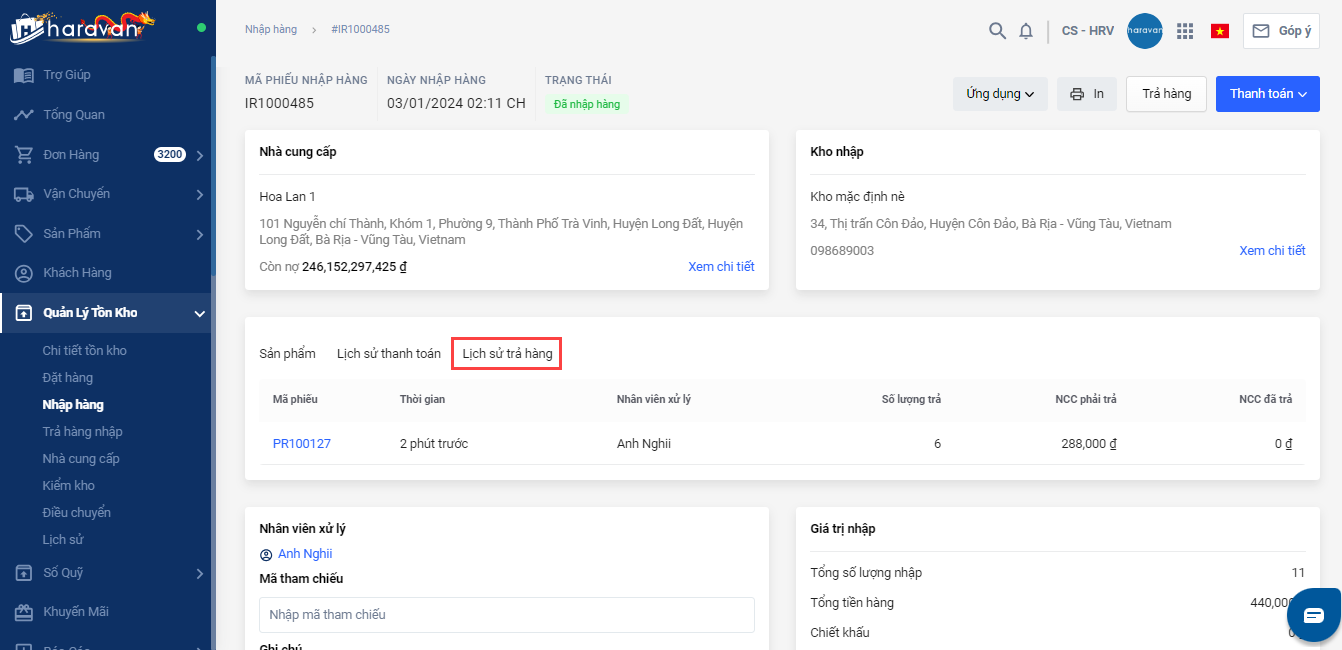Click the Haravan account avatar
Viewport: 1342px width, 650px height.
pyautogui.click(x=1144, y=31)
